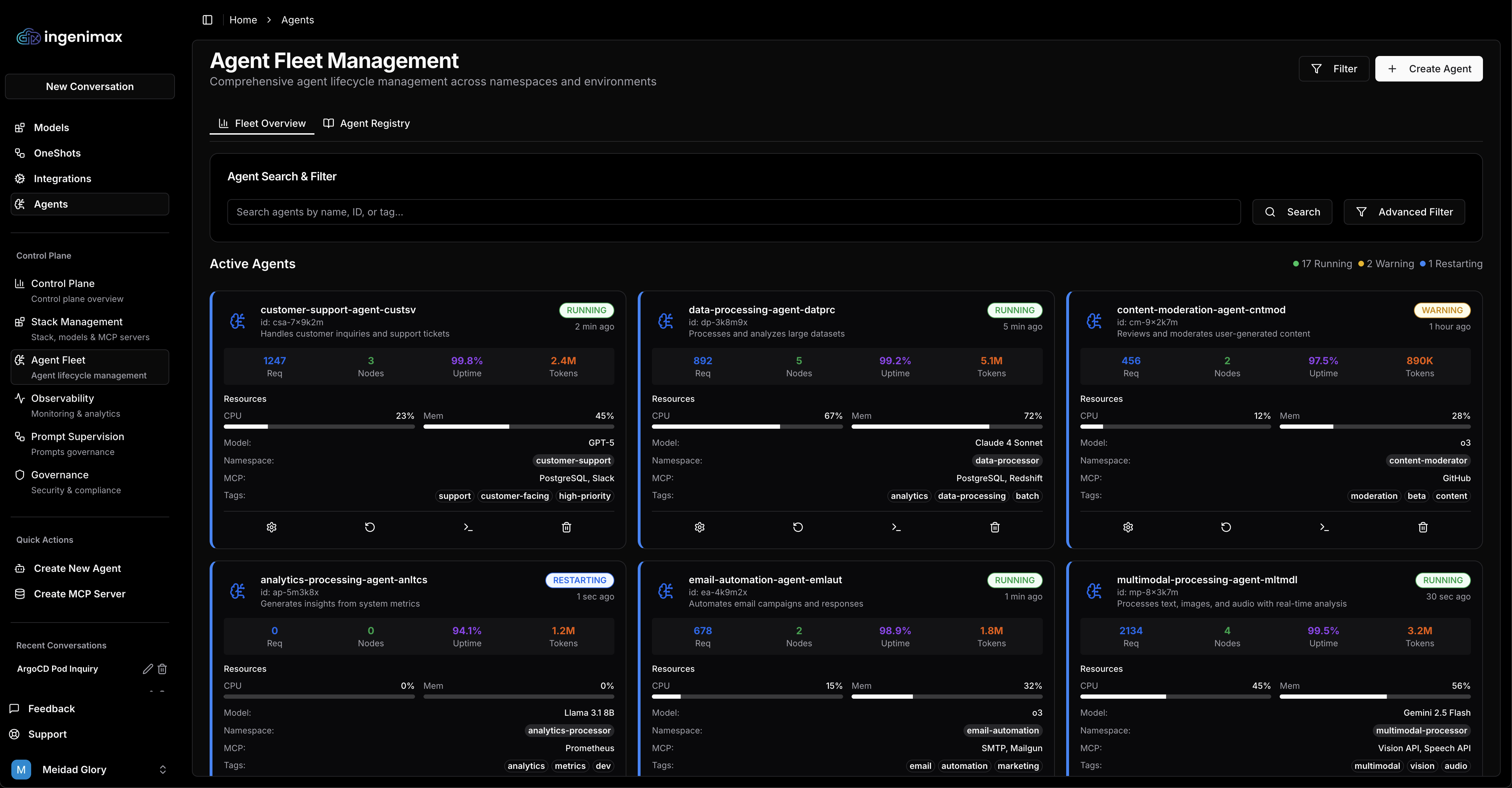The width and height of the screenshot is (1512, 788).
Task: Open terminal for content-moderation-agent-cntmod
Action: 1324,527
